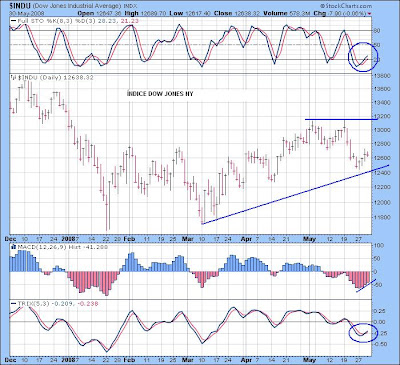The image size is (400, 365).
Task: Click the Apr label on the TRIX panel date axis
Action: (246, 360)
